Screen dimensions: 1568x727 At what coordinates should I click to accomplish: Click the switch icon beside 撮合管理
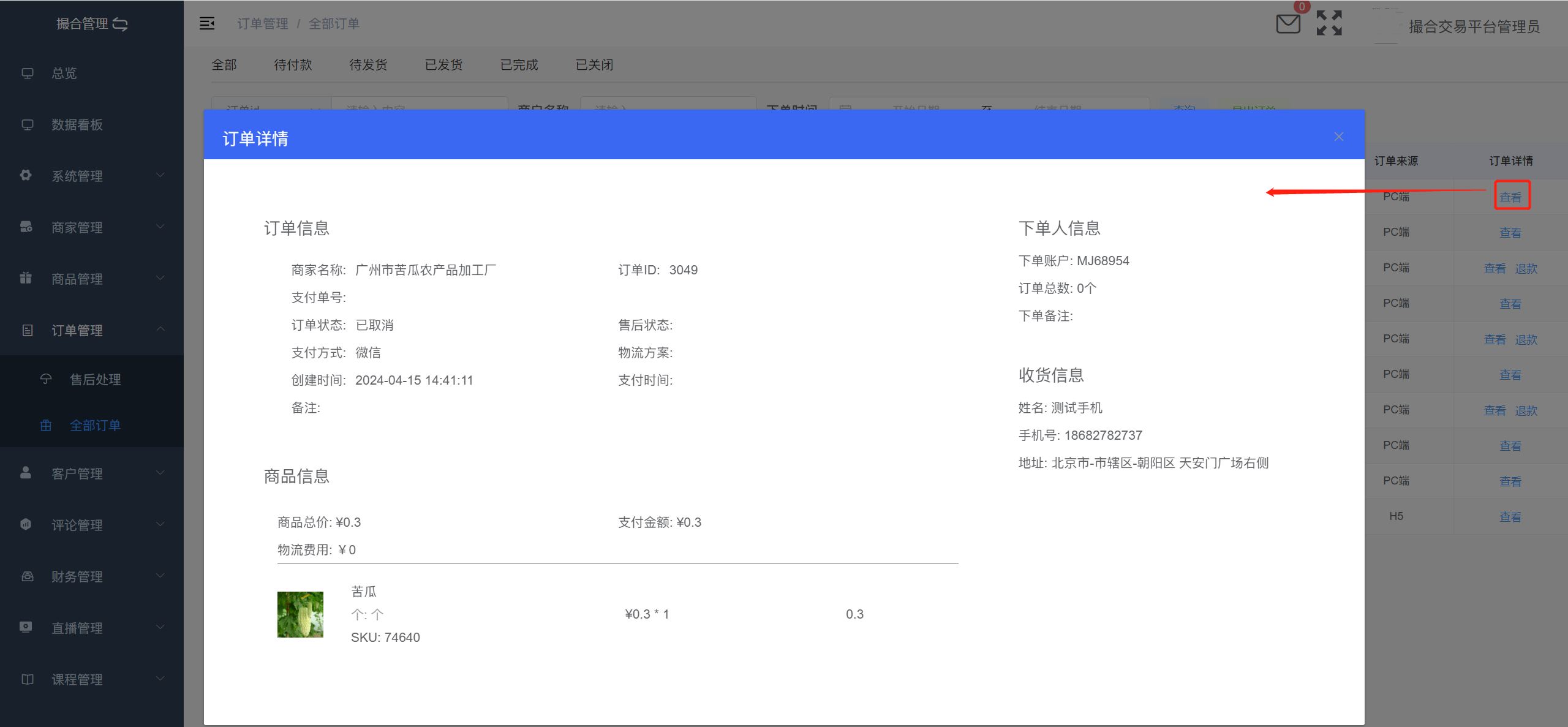pos(121,24)
